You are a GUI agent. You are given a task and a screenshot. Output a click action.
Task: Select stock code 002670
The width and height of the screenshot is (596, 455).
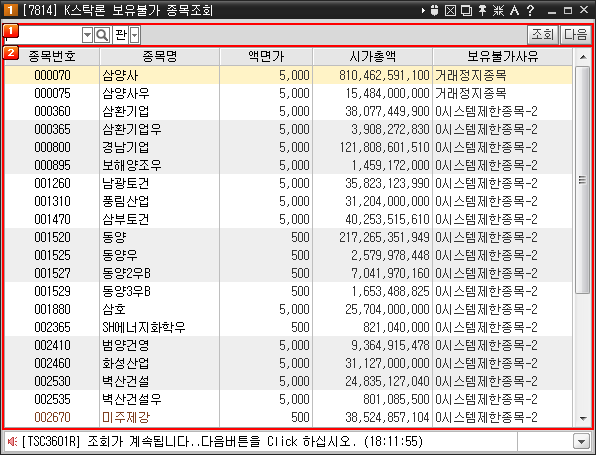tap(52, 417)
